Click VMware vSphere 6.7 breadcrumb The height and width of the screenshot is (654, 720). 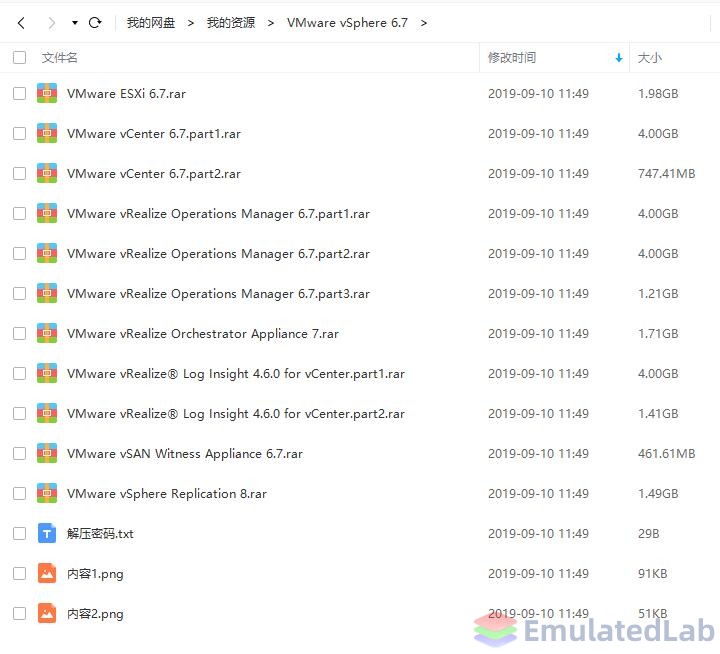[x=347, y=23]
